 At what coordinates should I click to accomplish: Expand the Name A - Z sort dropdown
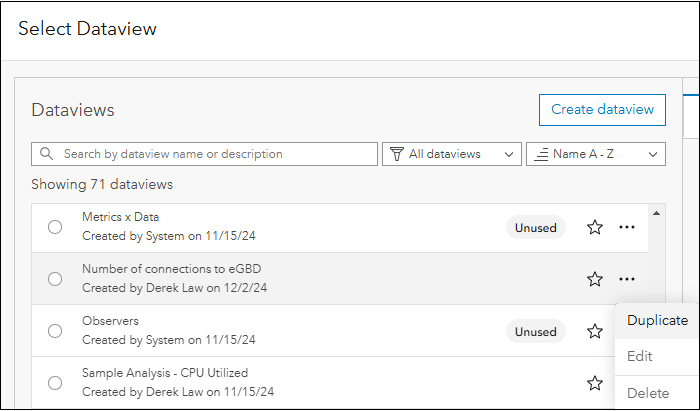click(596, 154)
